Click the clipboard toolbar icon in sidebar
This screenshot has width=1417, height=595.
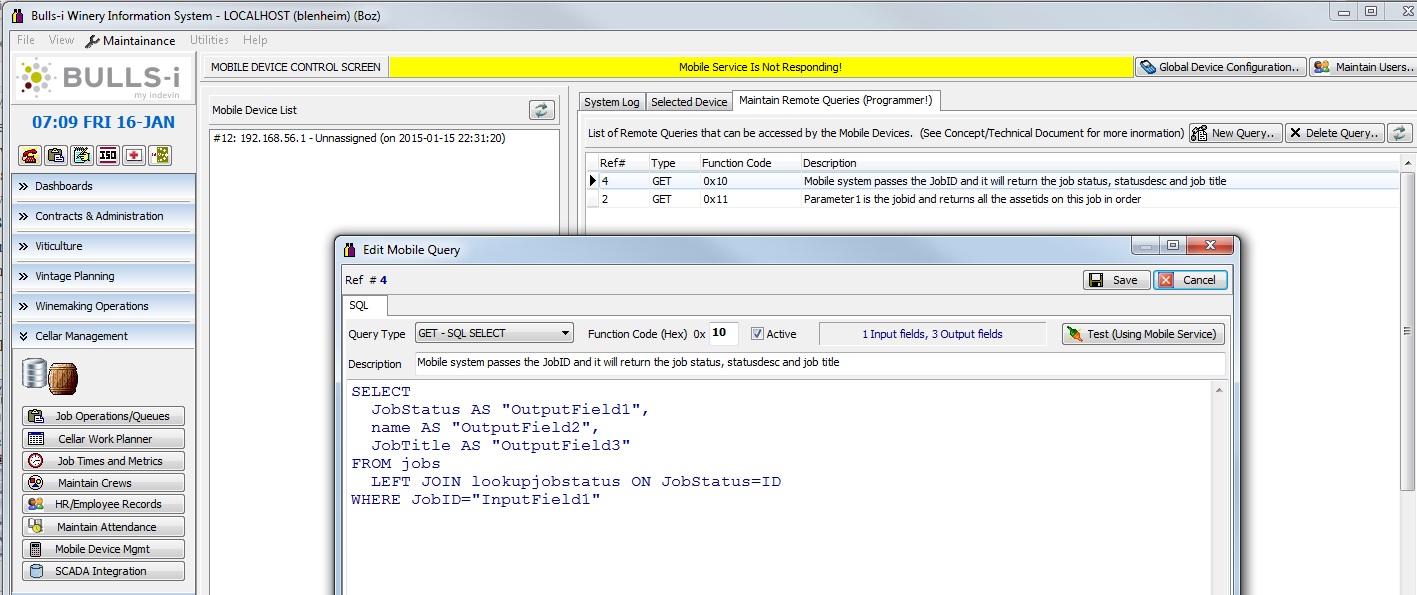(x=55, y=155)
